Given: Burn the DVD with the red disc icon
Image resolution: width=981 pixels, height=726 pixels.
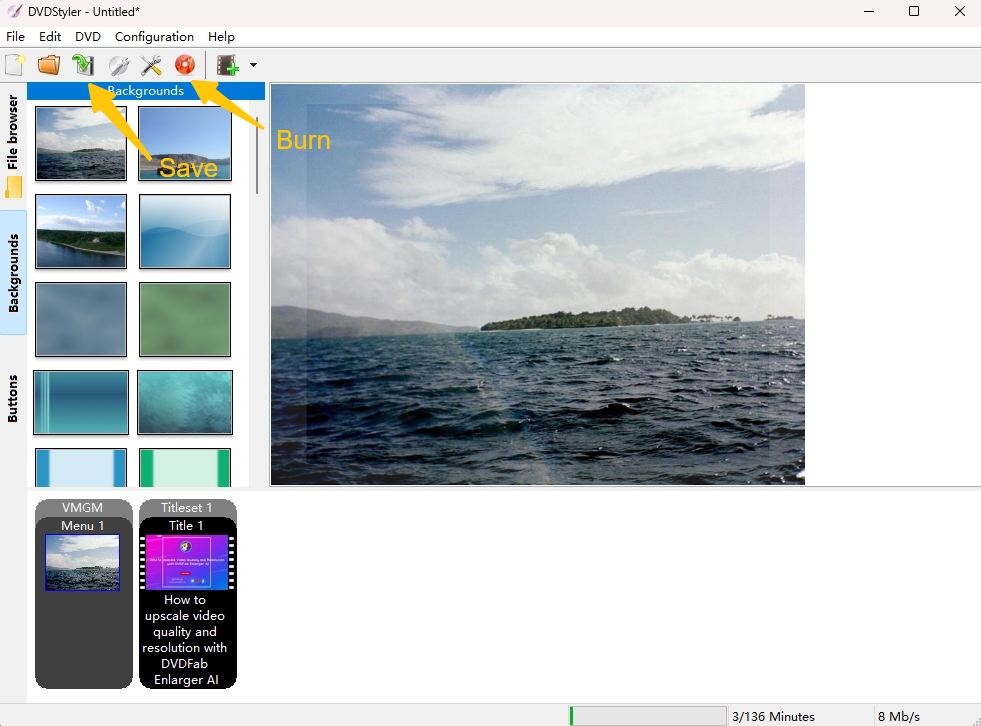Looking at the screenshot, I should click(184, 66).
